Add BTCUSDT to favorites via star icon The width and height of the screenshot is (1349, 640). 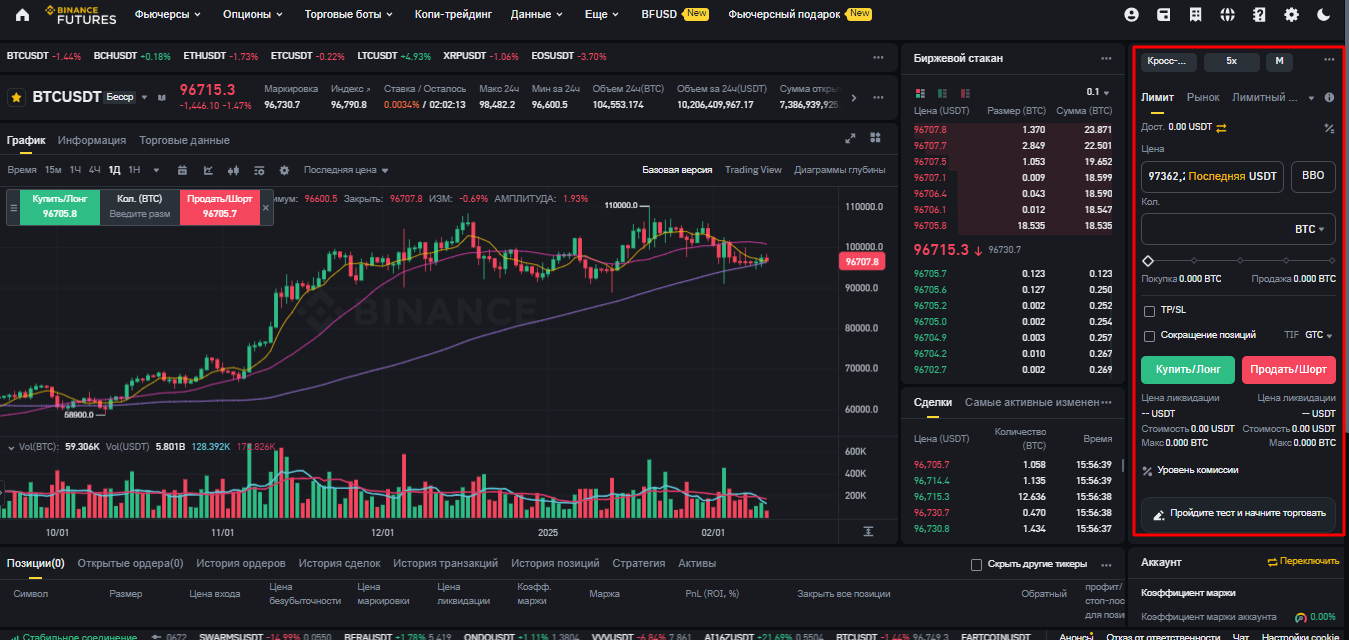[16, 97]
